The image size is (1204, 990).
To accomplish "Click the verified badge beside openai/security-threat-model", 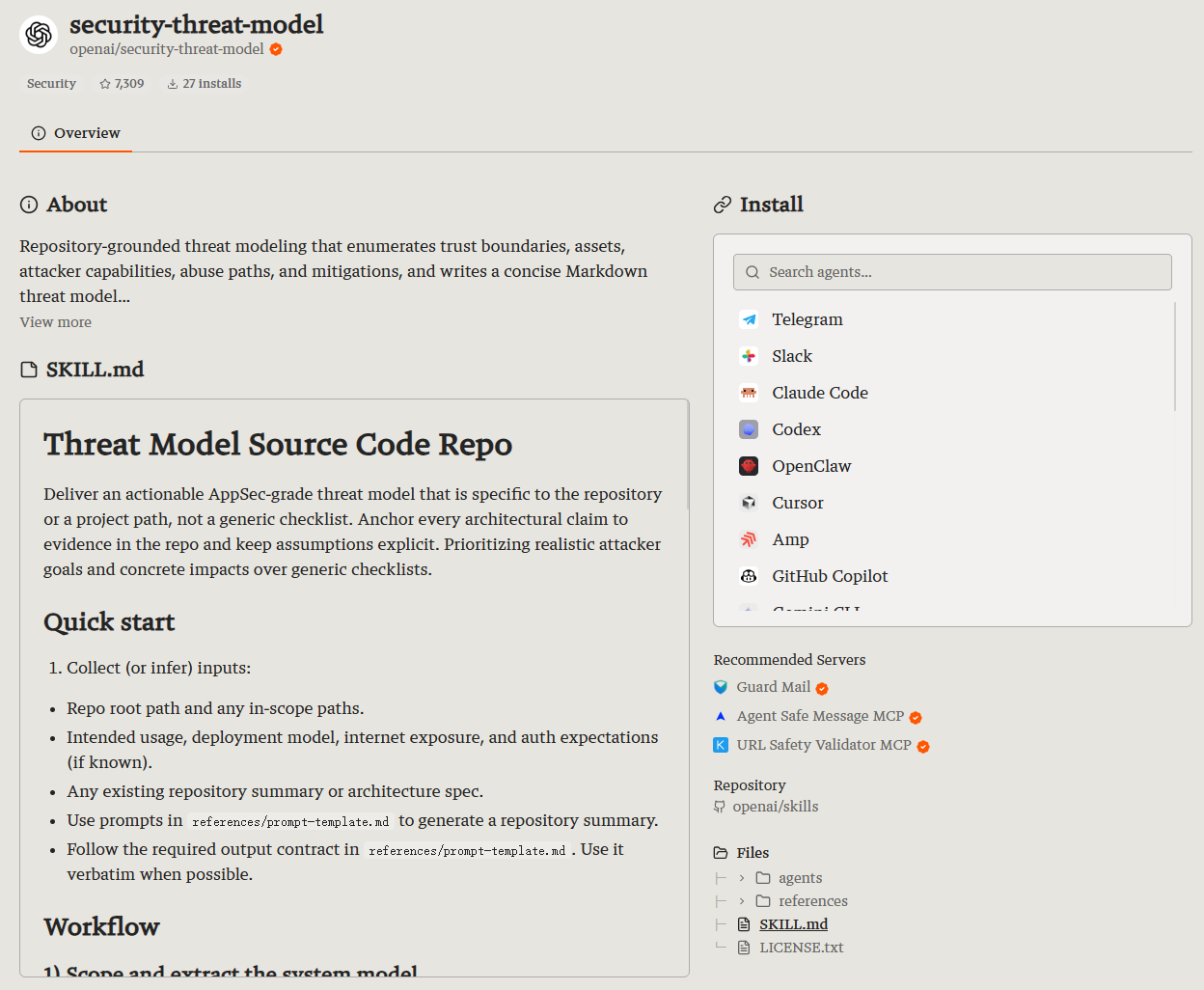I will click(276, 49).
